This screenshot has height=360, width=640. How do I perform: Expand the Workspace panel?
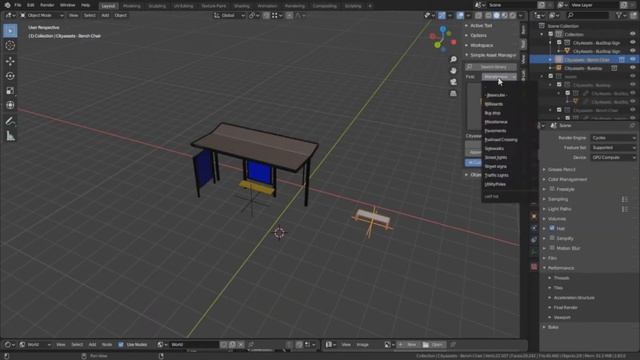click(481, 45)
